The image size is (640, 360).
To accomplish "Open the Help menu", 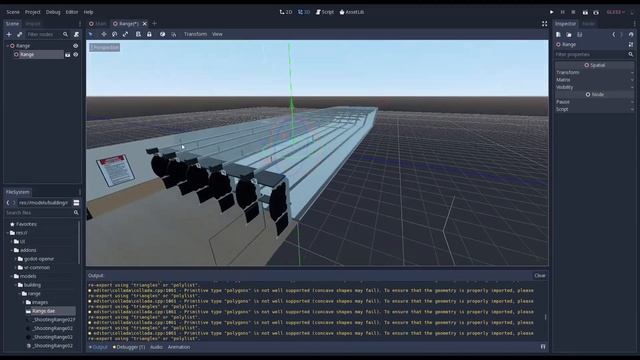I will click(88, 12).
